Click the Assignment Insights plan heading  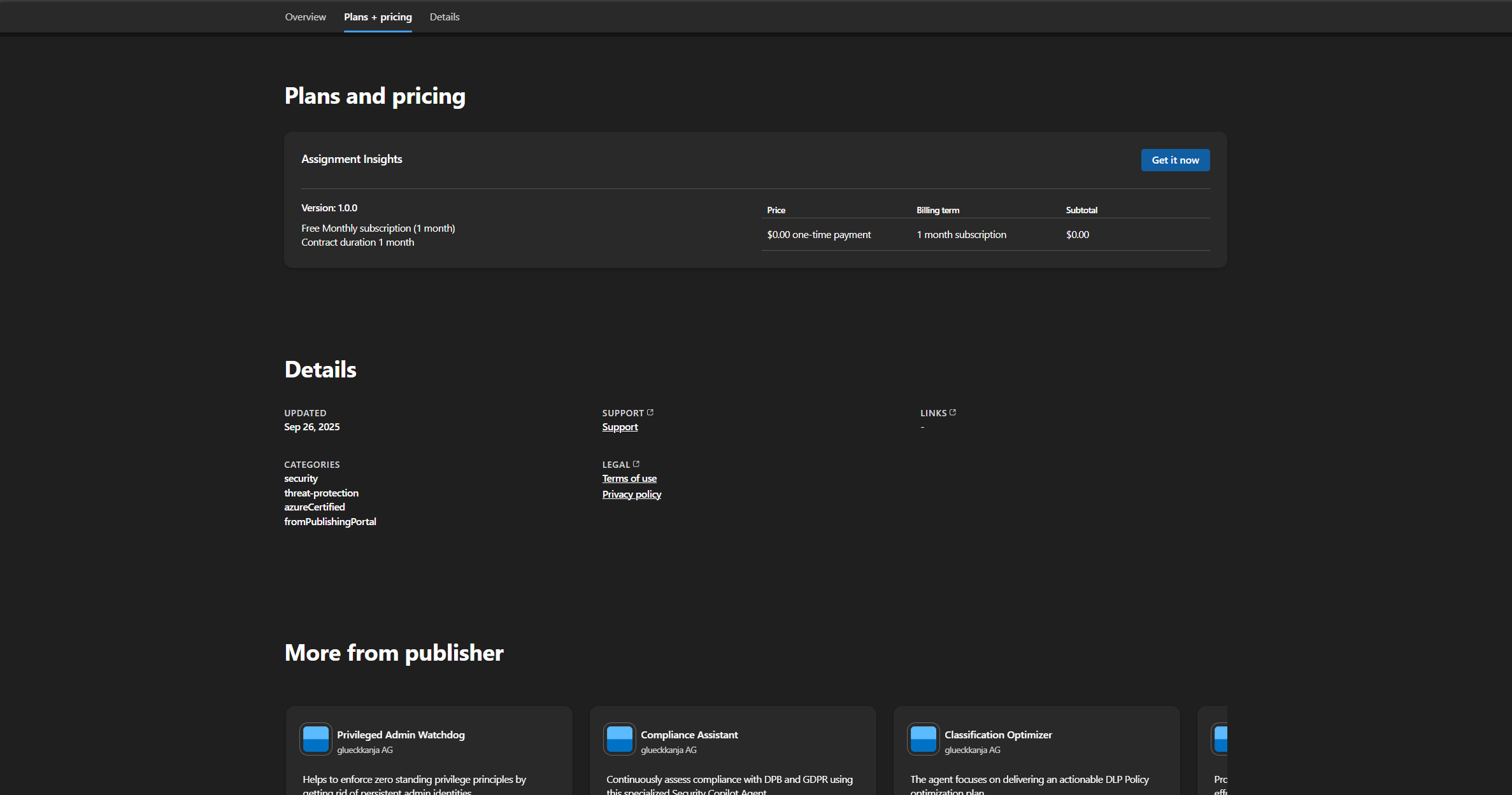(352, 159)
